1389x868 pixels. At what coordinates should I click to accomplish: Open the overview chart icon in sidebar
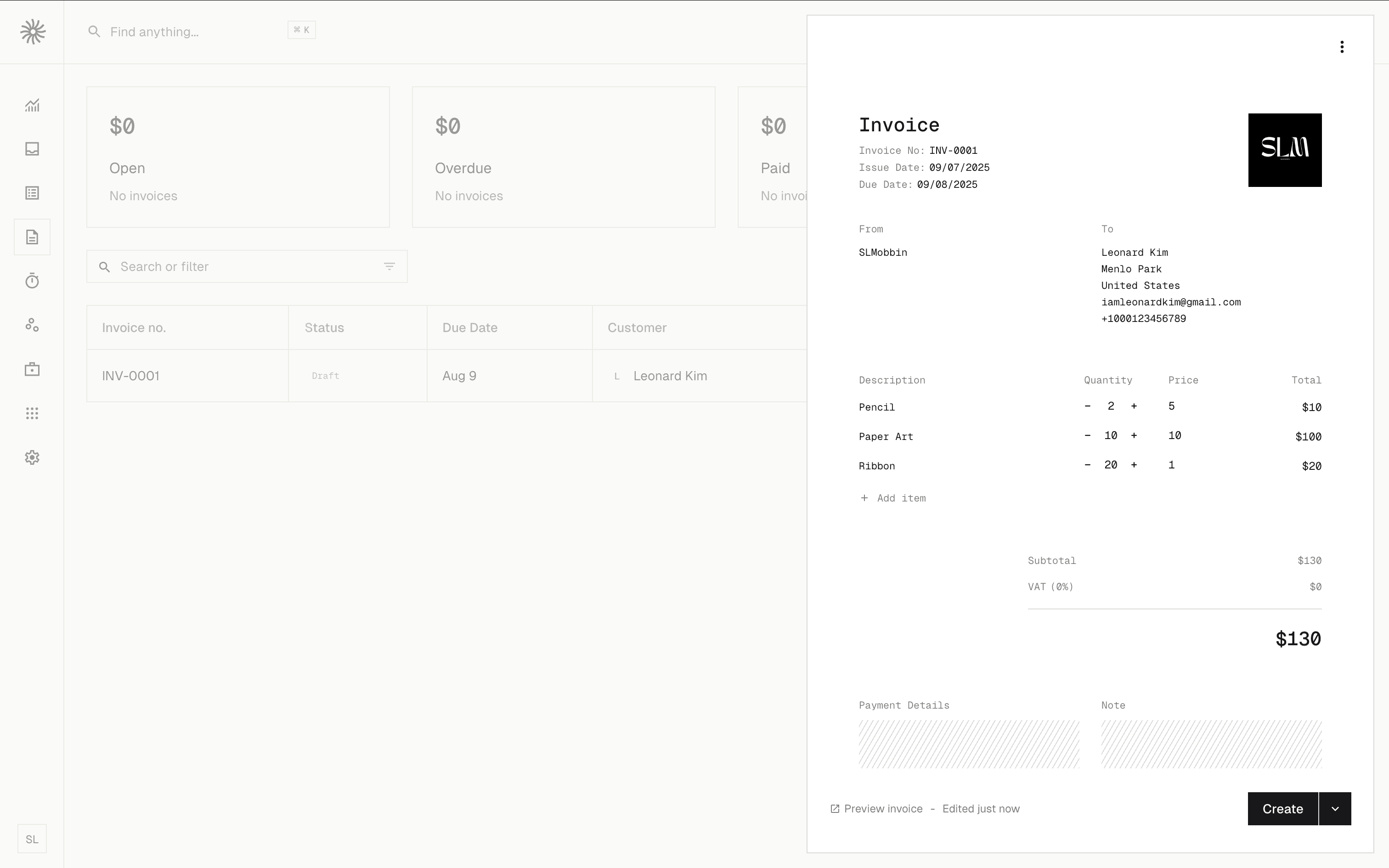(x=32, y=105)
